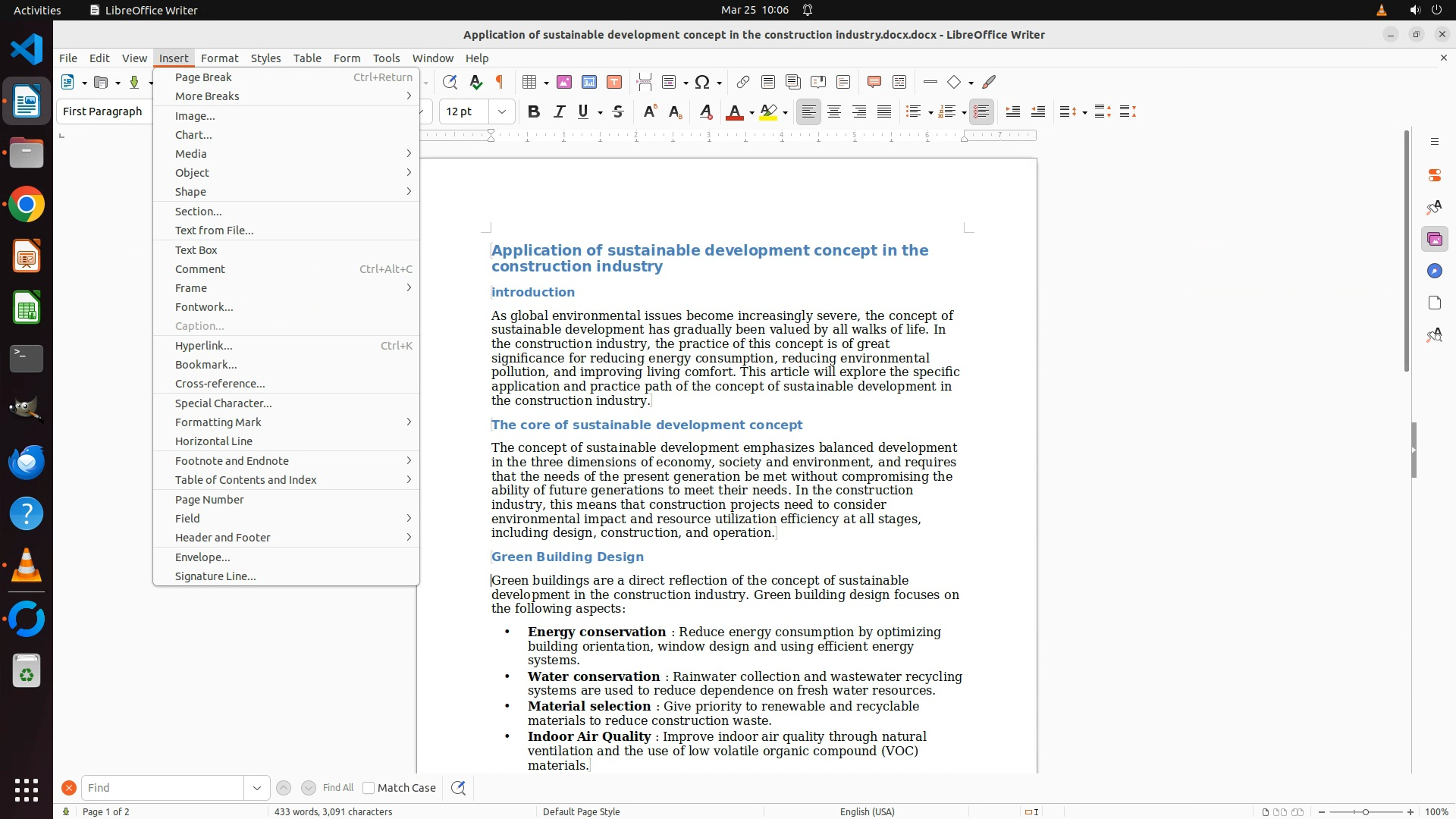Click the insert hyperlink toolbar icon
The width and height of the screenshot is (1456, 819).
coord(743,82)
